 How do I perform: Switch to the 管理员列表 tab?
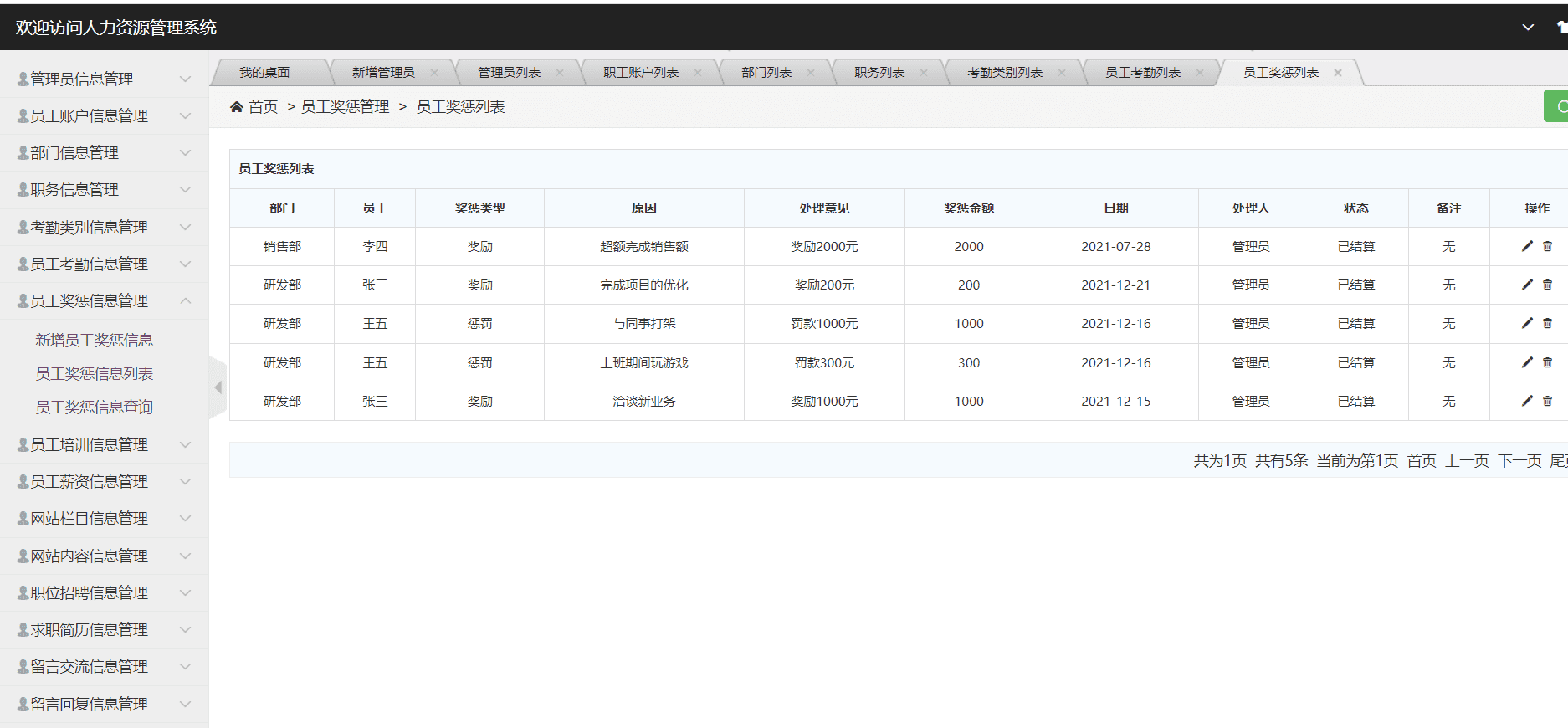(509, 73)
